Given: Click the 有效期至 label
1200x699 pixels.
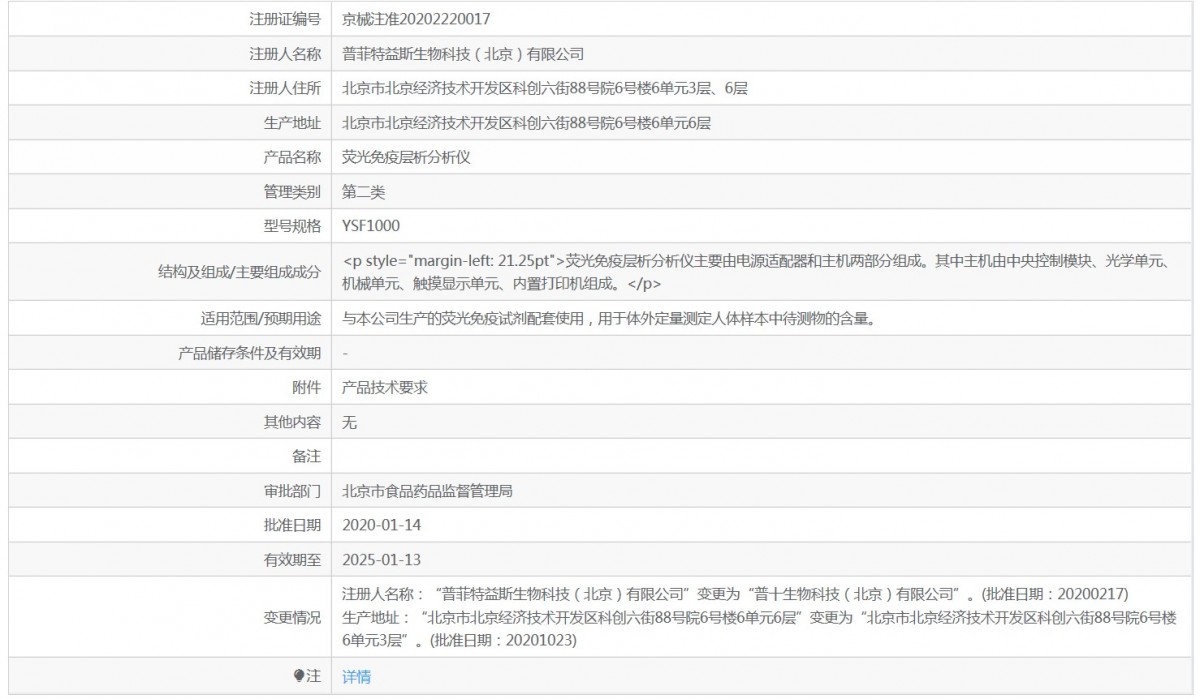Looking at the screenshot, I should [x=292, y=559].
